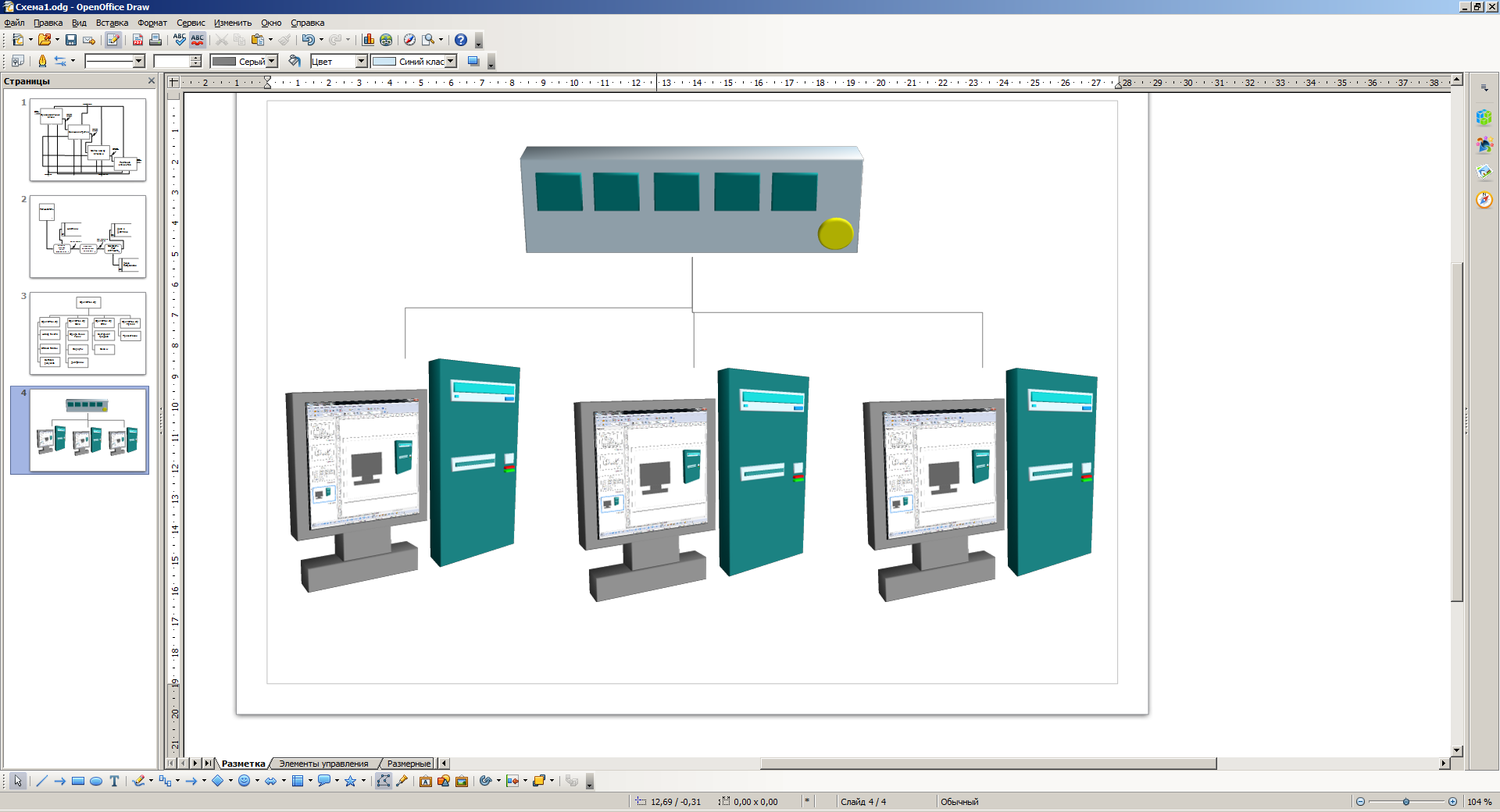Undo the last action
This screenshot has height=812, width=1500.
point(309,40)
